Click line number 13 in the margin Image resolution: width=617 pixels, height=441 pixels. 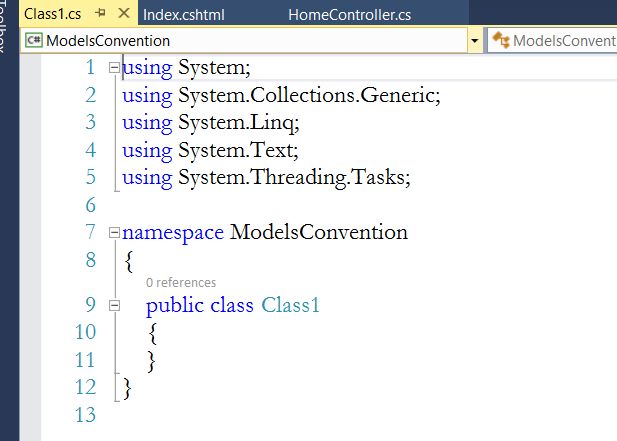pyautogui.click(x=85, y=415)
